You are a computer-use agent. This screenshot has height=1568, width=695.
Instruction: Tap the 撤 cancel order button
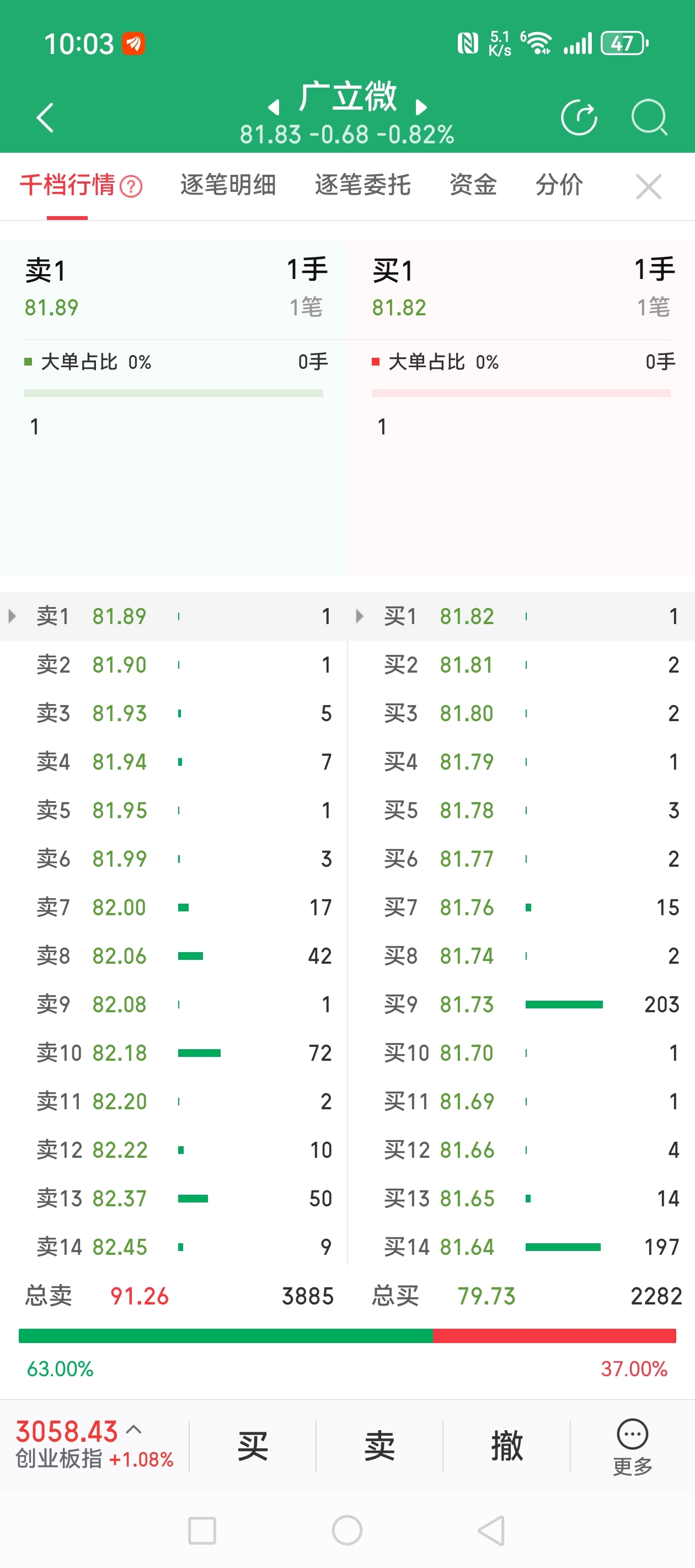[507, 1446]
